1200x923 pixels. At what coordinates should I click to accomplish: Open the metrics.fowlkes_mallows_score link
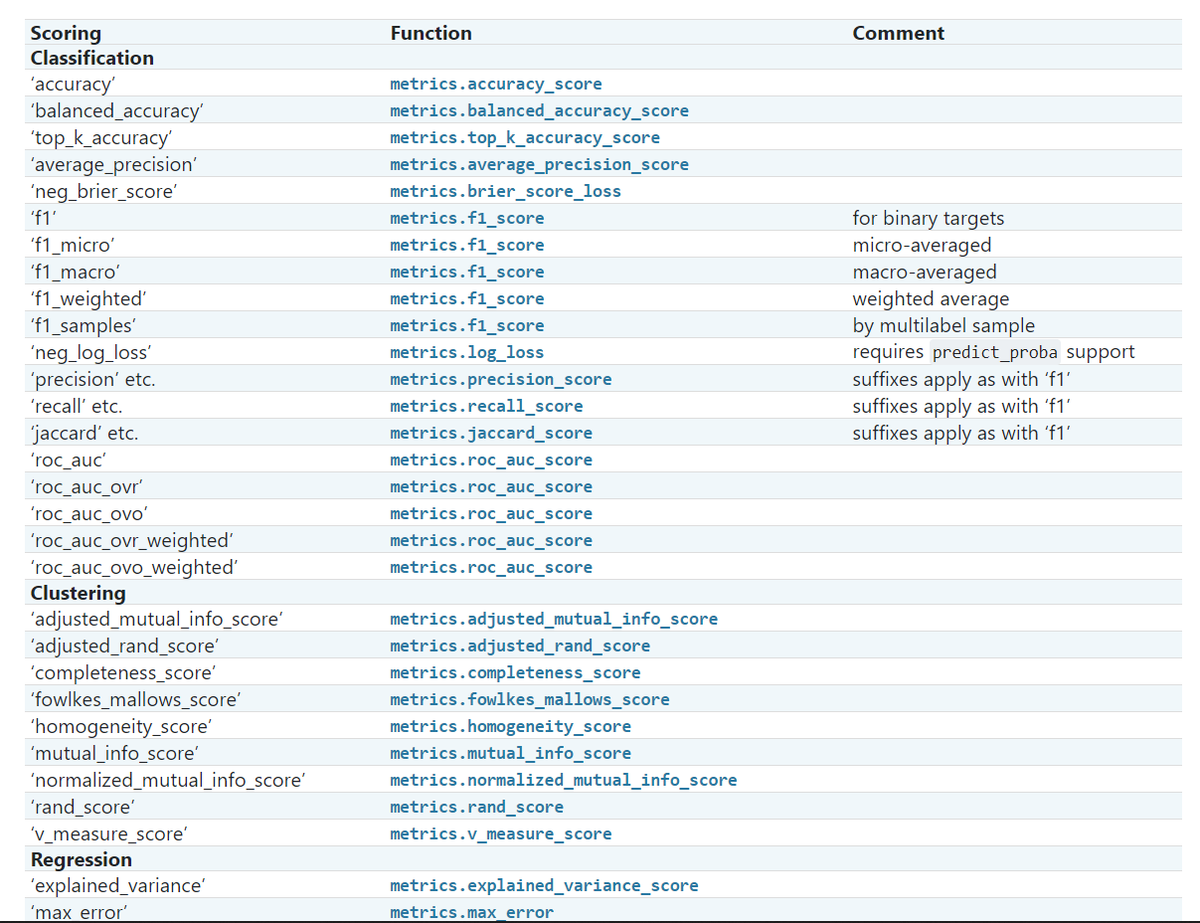pyautogui.click(x=530, y=700)
